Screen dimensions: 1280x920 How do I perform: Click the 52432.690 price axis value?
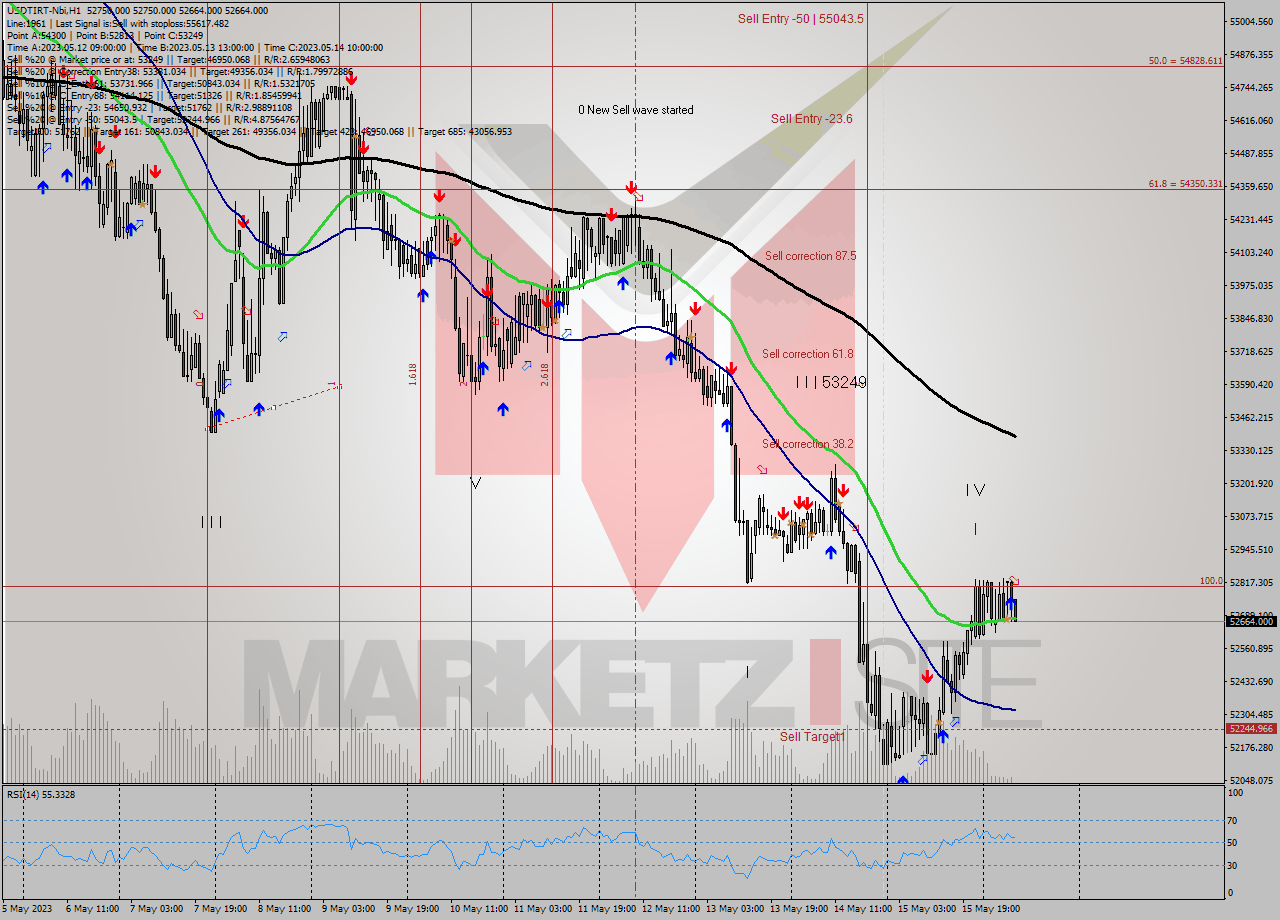1250,681
